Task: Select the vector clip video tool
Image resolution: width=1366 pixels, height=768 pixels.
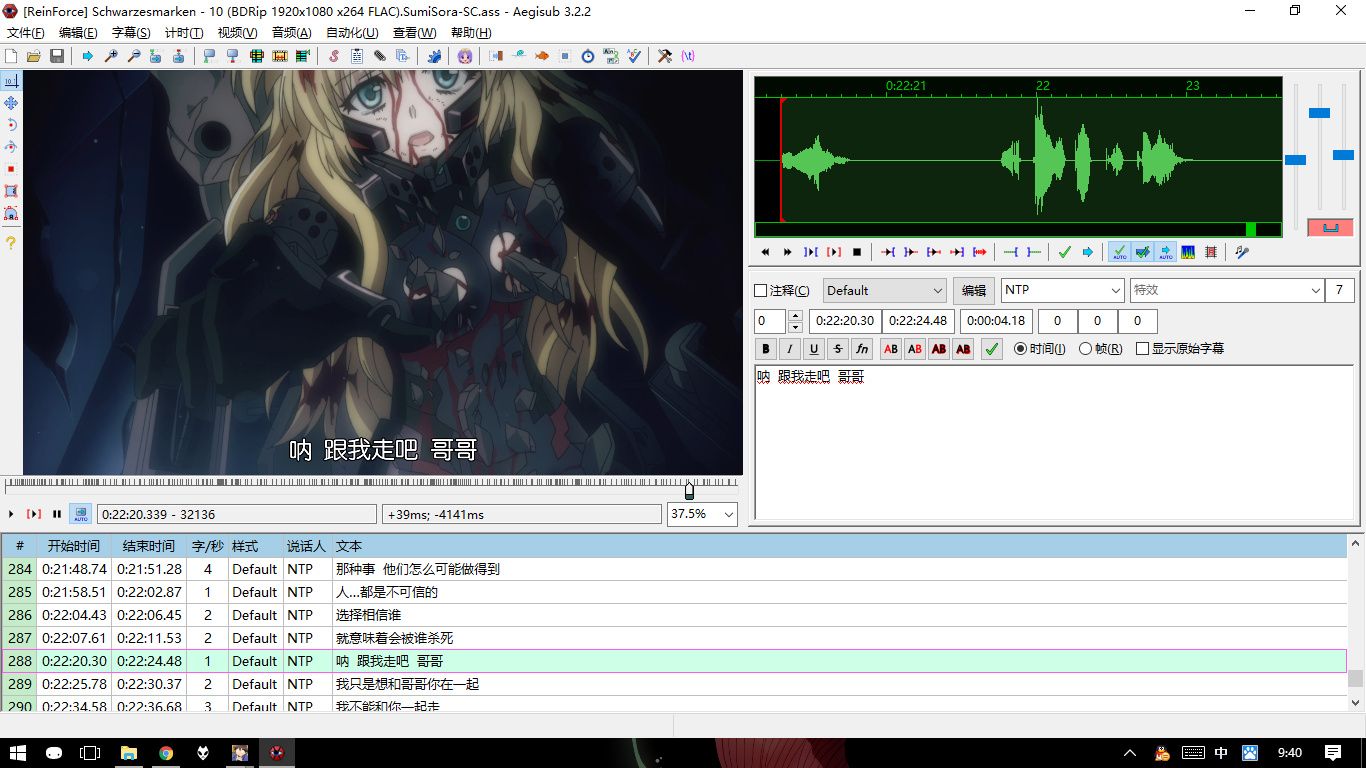Action: (x=11, y=213)
